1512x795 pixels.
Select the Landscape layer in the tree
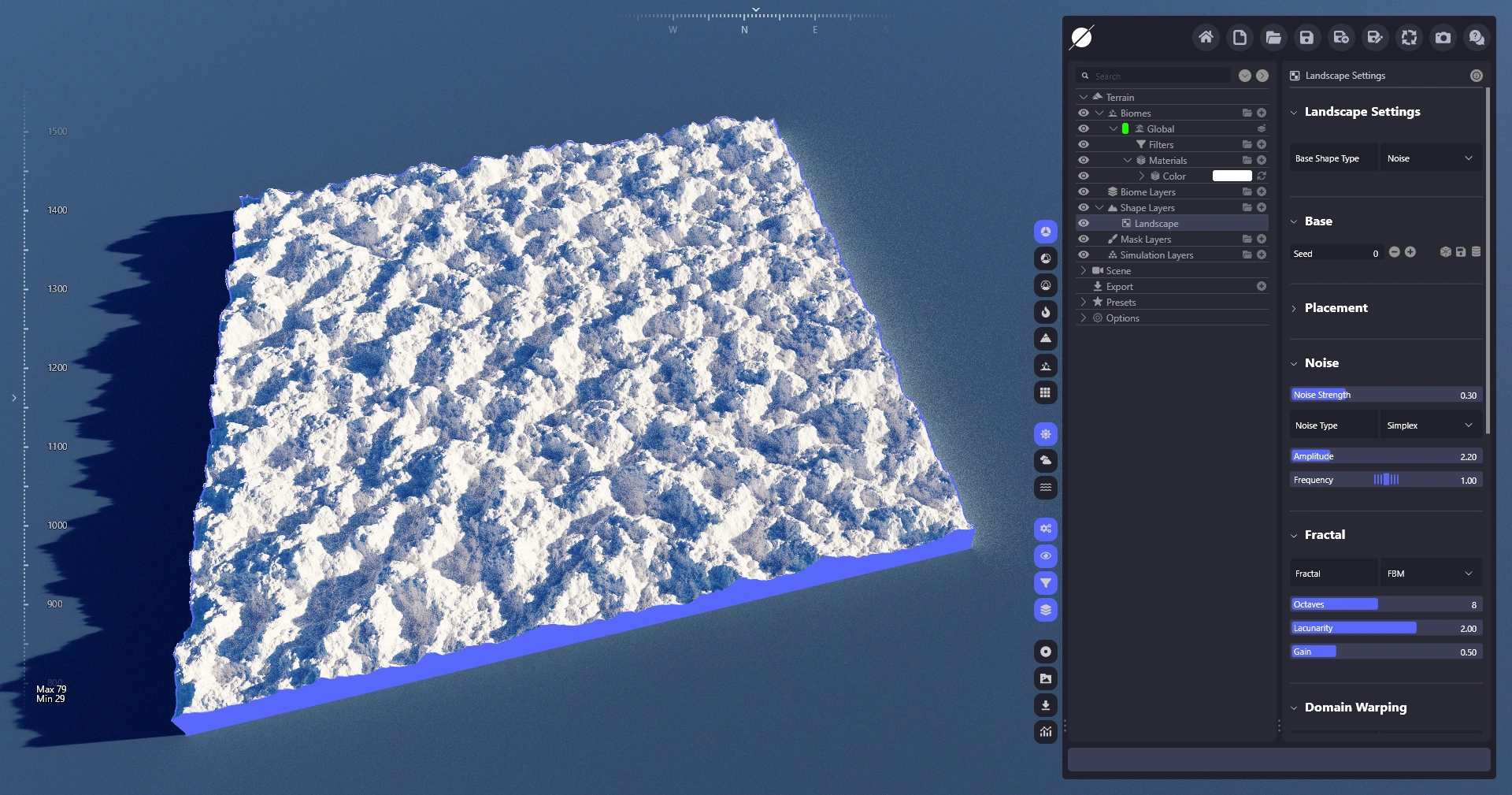click(1156, 224)
